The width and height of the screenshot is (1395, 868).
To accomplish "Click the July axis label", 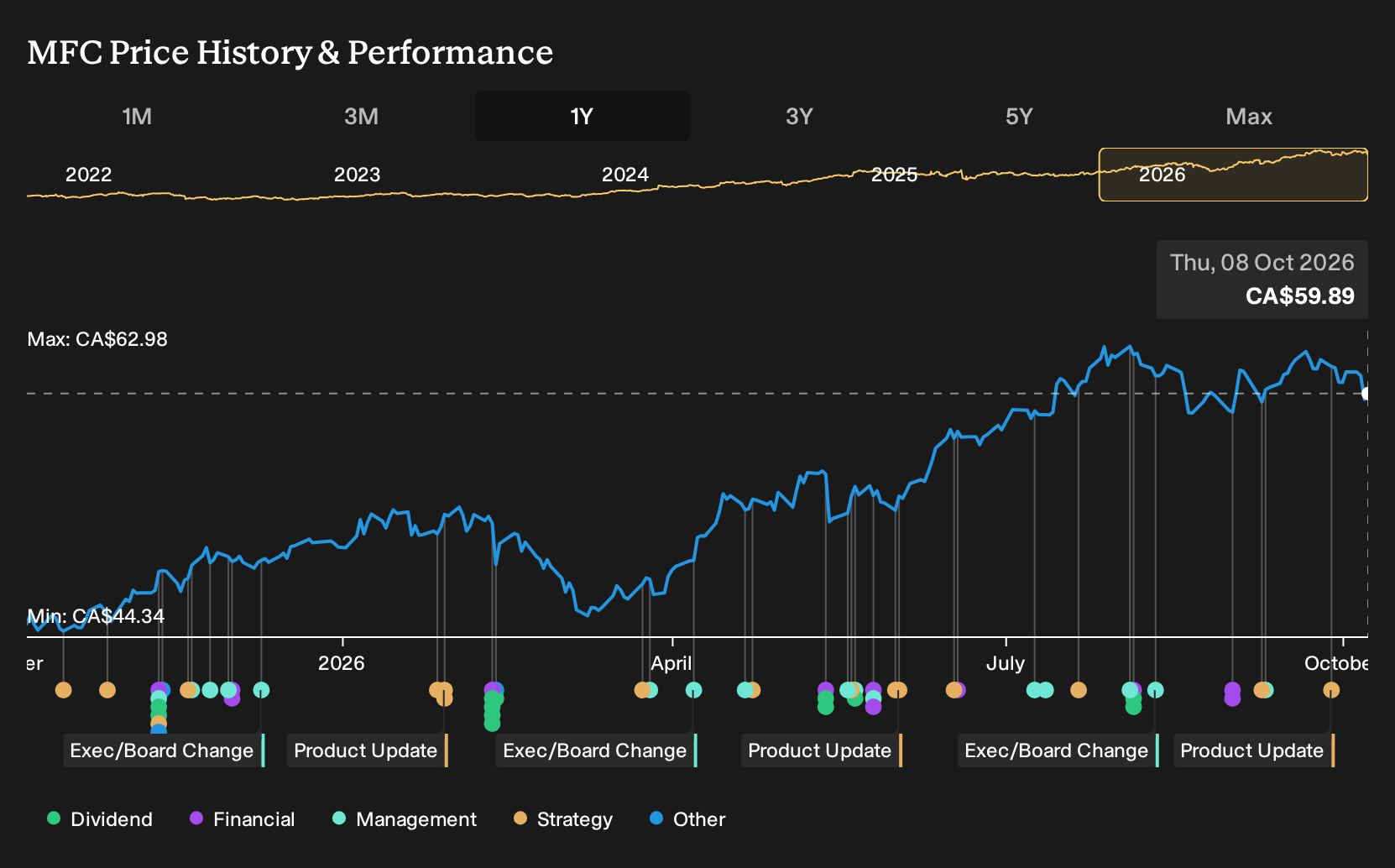I will [x=1006, y=663].
